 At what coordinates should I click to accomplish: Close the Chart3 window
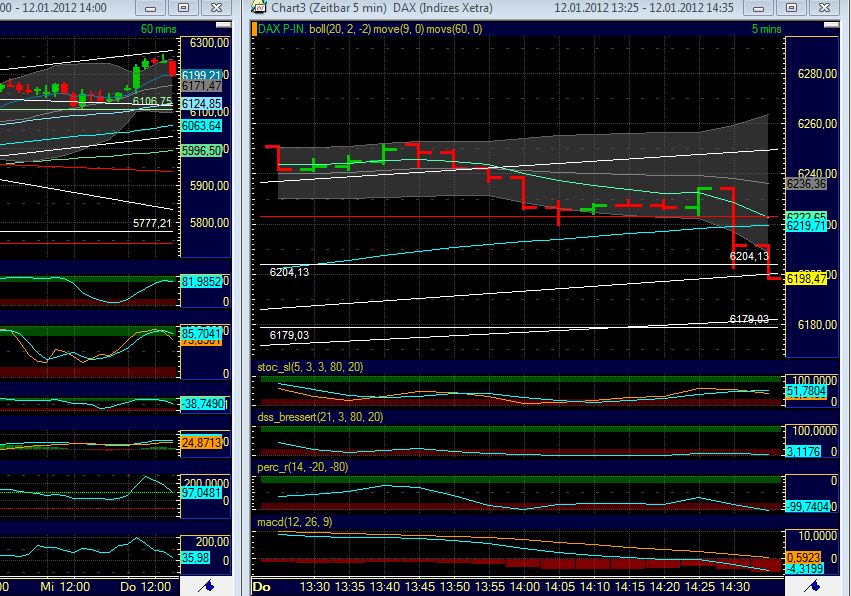click(824, 8)
